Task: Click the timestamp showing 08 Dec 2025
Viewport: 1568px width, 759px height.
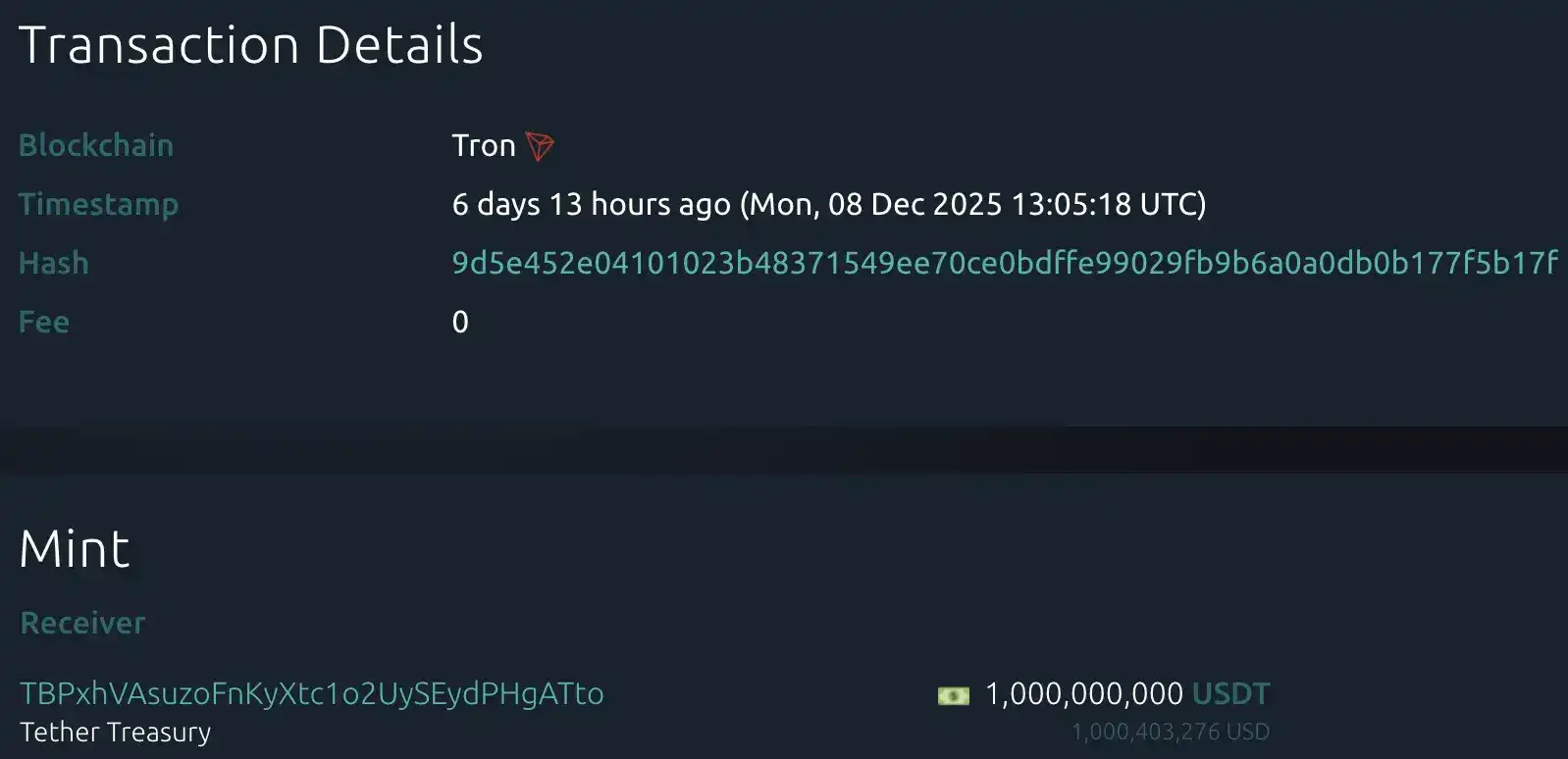Action: 829,204
